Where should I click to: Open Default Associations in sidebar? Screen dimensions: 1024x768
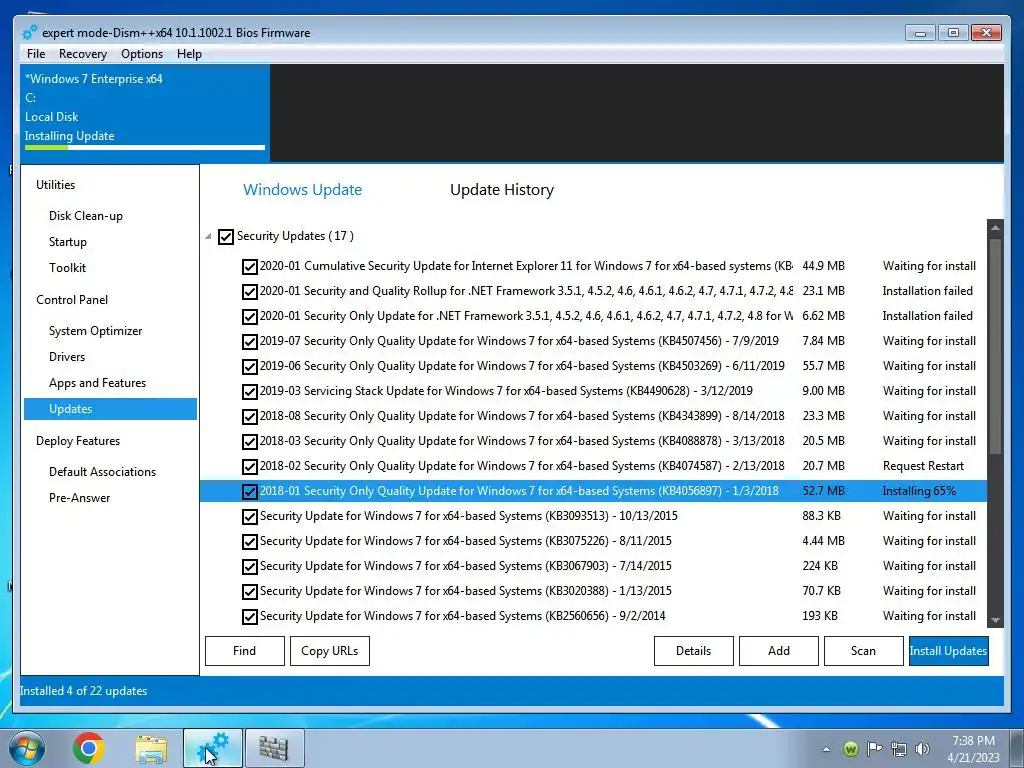click(103, 472)
